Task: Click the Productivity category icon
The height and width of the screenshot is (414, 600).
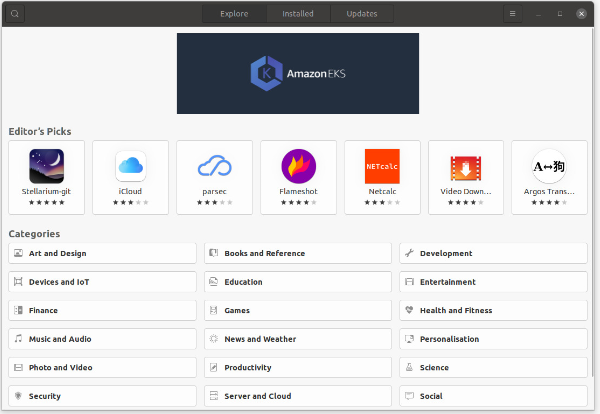Action: point(214,367)
